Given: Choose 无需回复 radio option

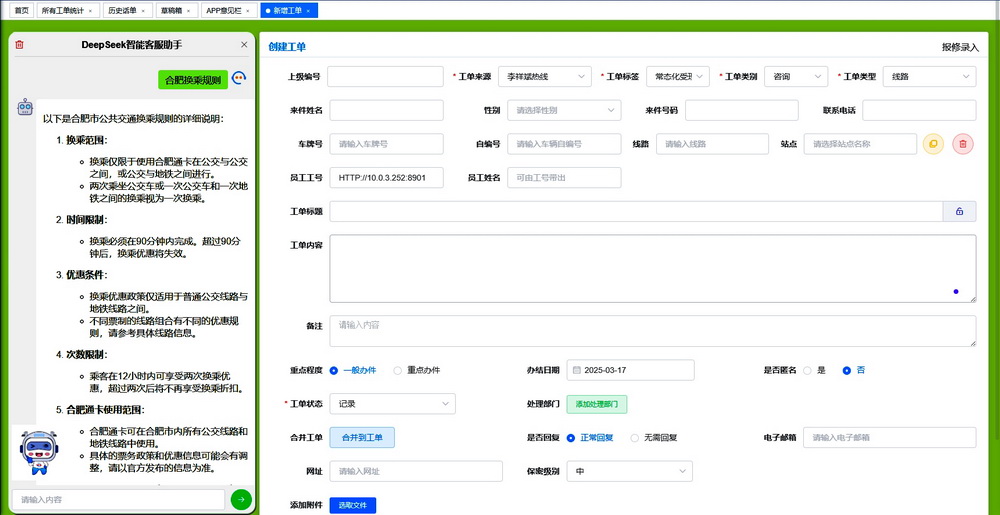Looking at the screenshot, I should click(654, 438).
